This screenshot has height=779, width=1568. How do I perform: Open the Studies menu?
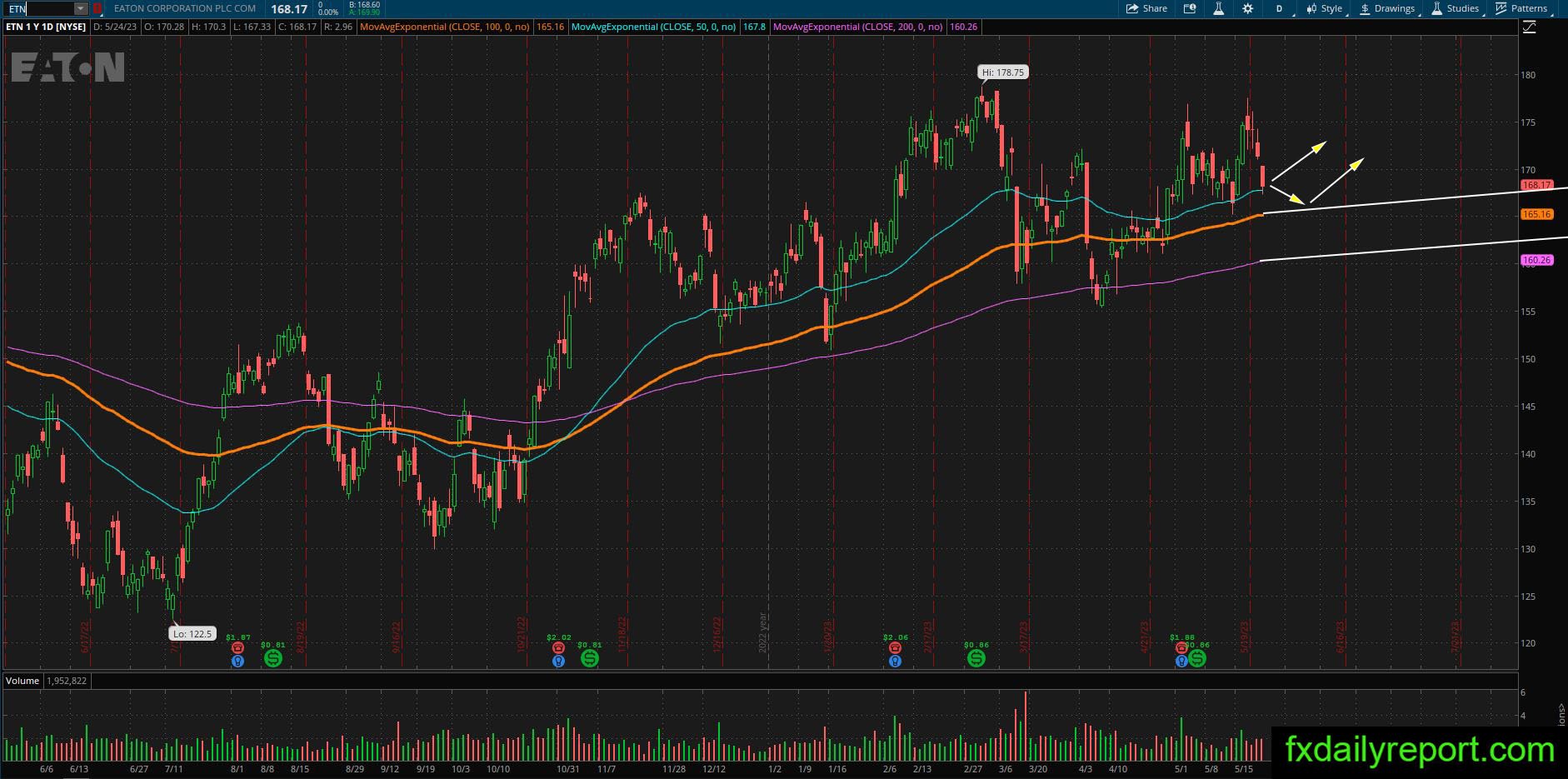[x=1456, y=8]
